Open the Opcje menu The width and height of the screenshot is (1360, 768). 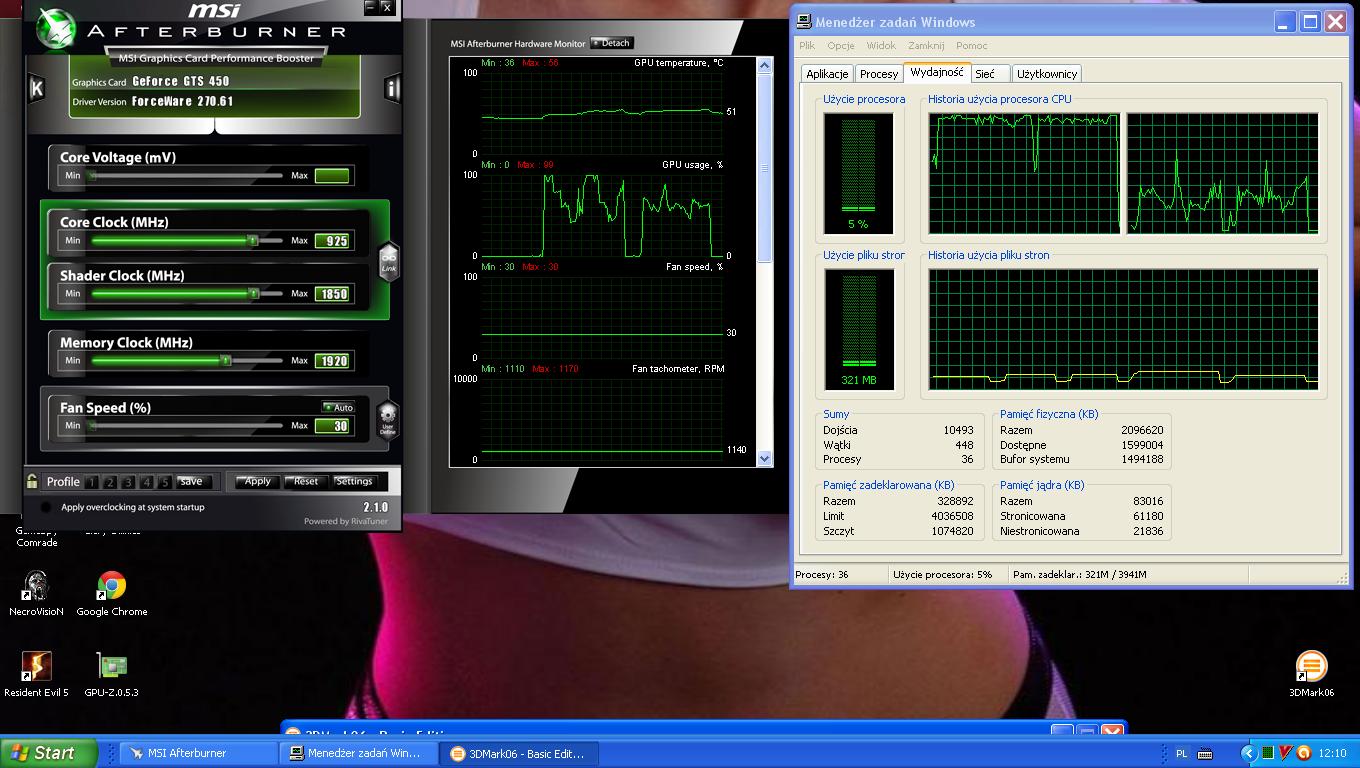(x=841, y=46)
